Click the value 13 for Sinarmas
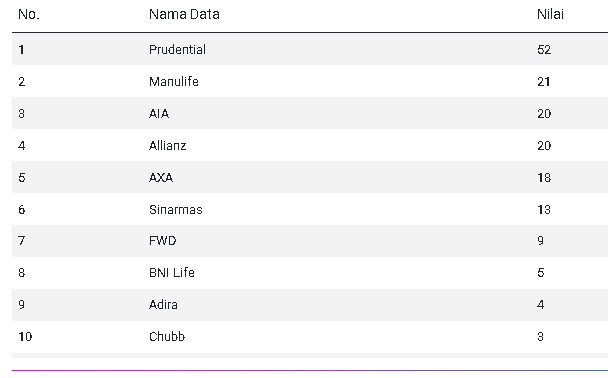This screenshot has width=608, height=378. [x=544, y=209]
